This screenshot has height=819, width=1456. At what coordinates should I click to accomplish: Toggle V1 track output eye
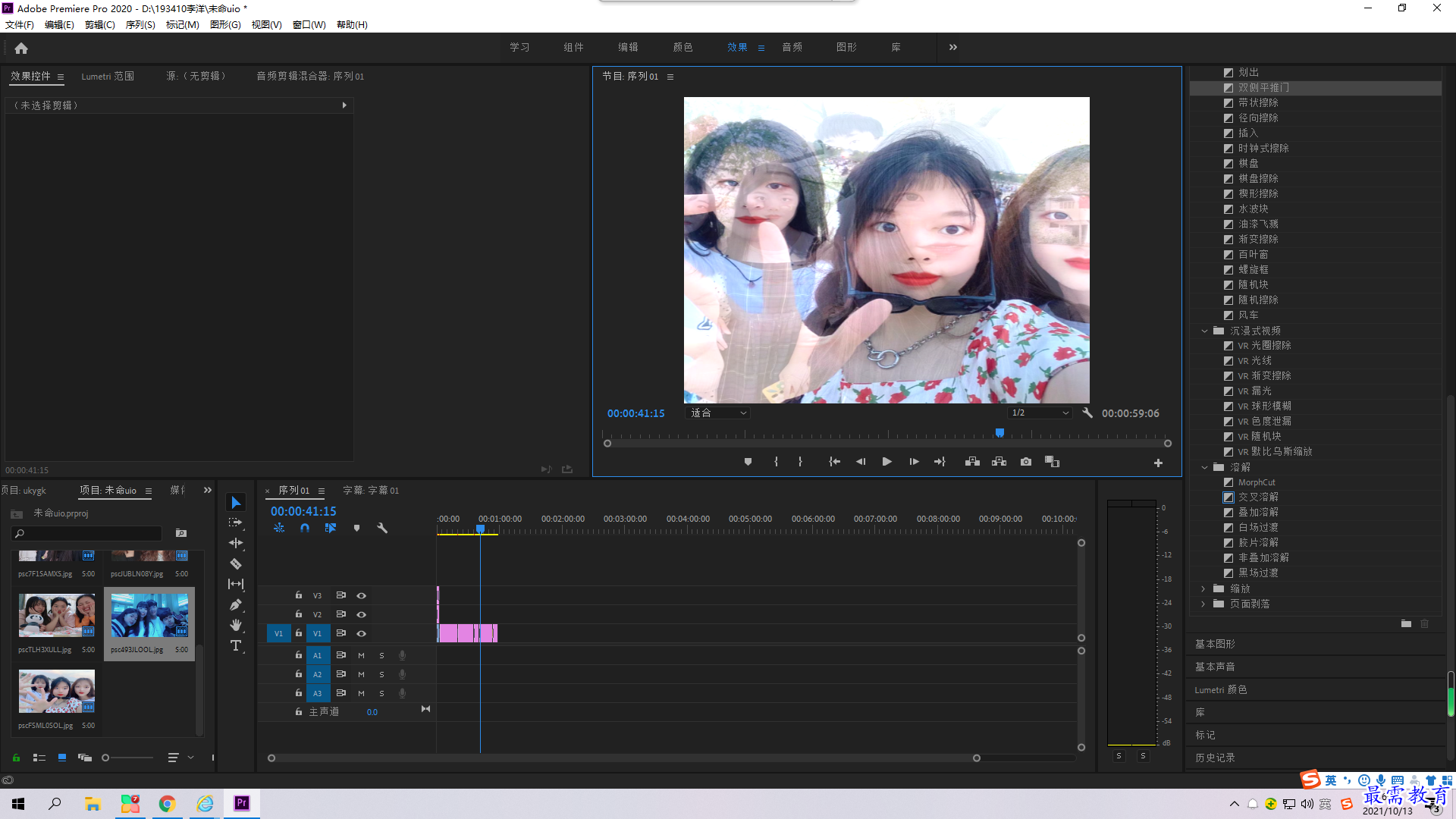pyautogui.click(x=361, y=633)
